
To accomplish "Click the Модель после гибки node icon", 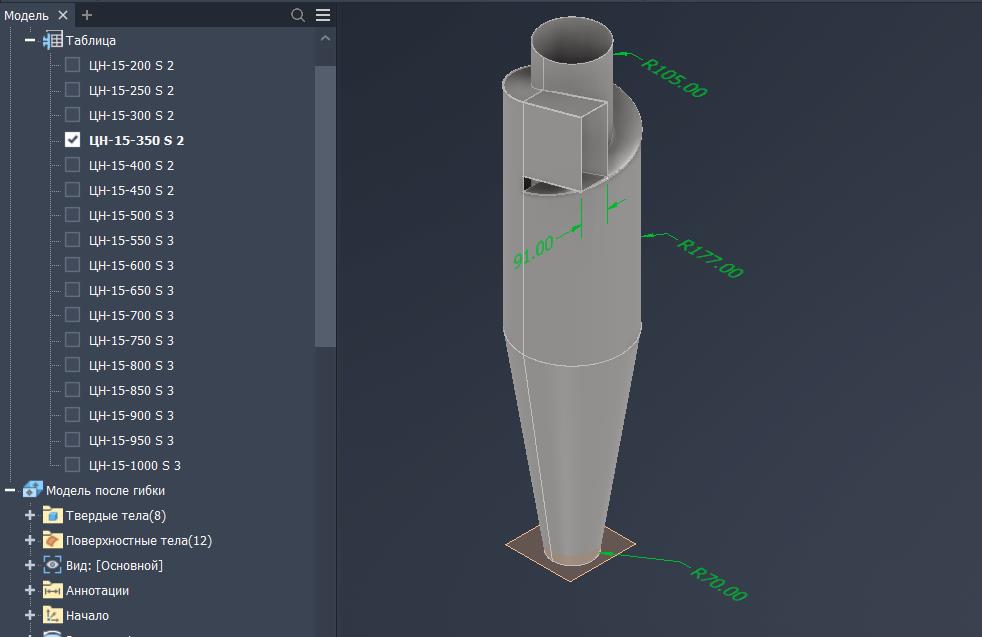I will click(33, 490).
